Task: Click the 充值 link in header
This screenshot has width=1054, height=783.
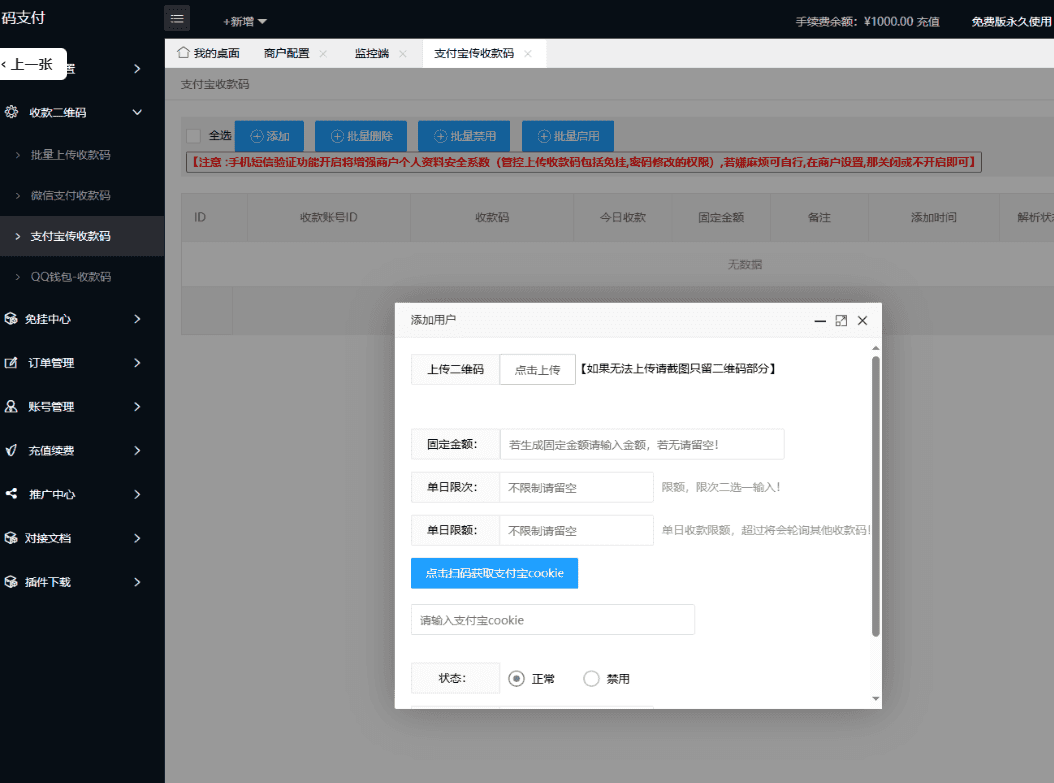Action: pos(928,22)
